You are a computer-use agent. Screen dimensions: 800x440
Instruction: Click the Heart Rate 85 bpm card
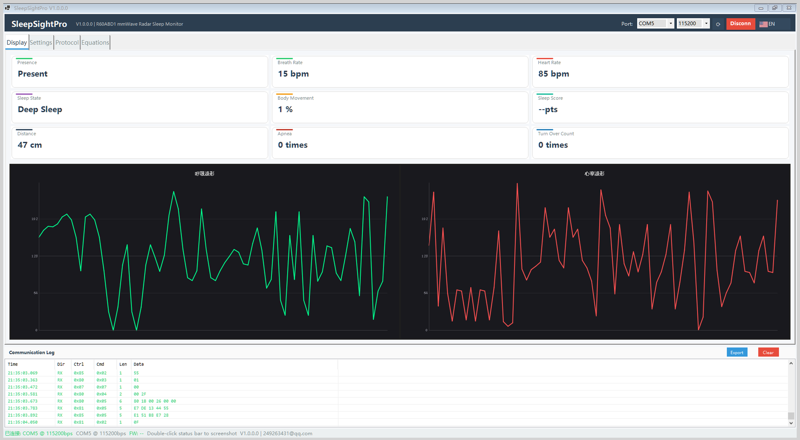pyautogui.click(x=660, y=71)
